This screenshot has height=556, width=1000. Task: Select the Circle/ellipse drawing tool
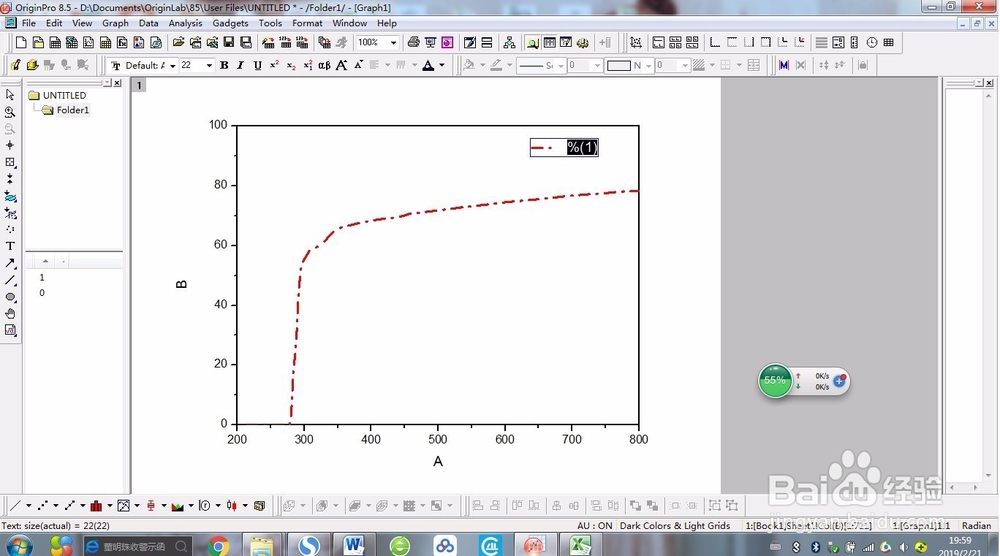pos(10,296)
